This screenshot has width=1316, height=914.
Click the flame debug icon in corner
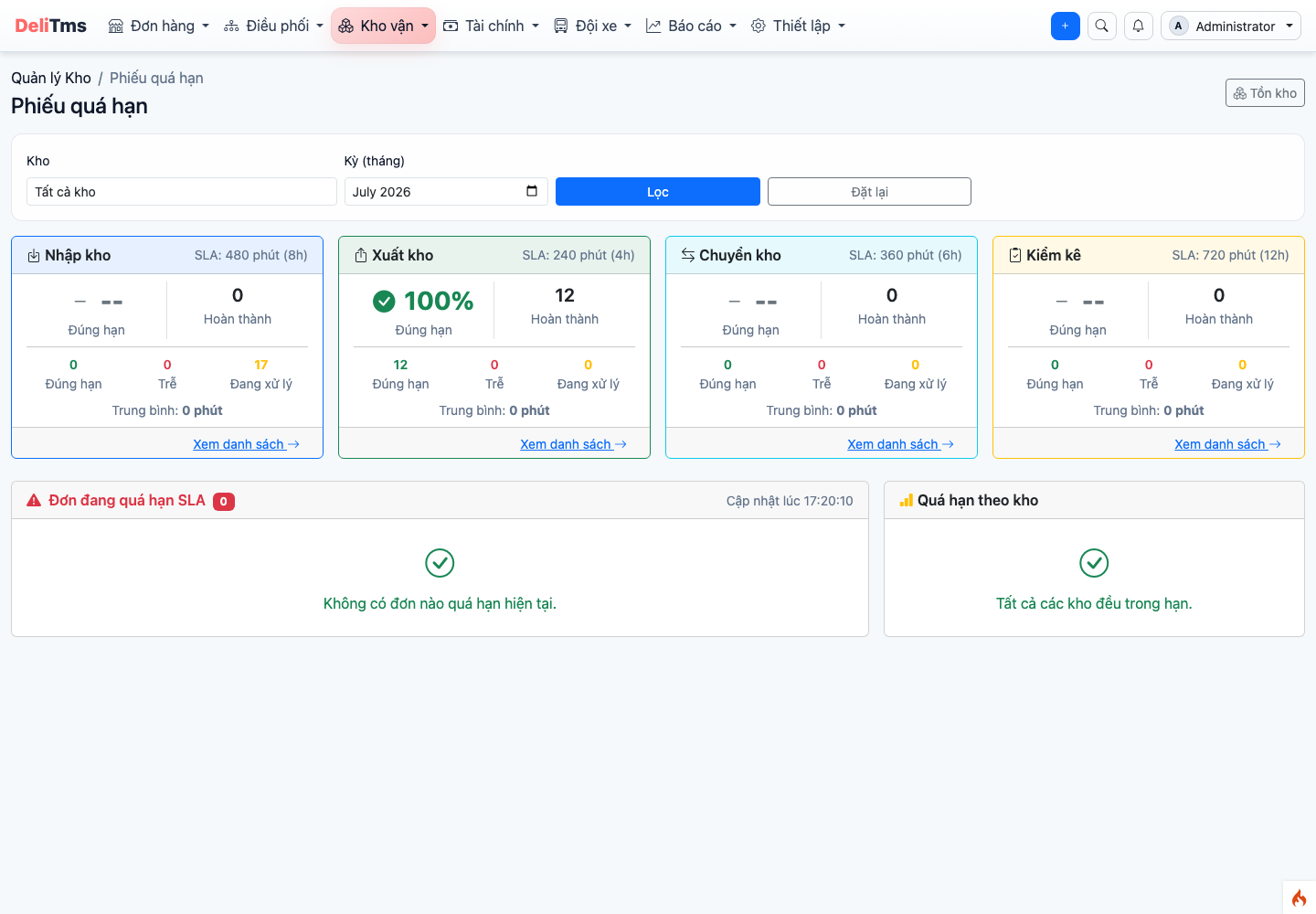pos(1299,898)
